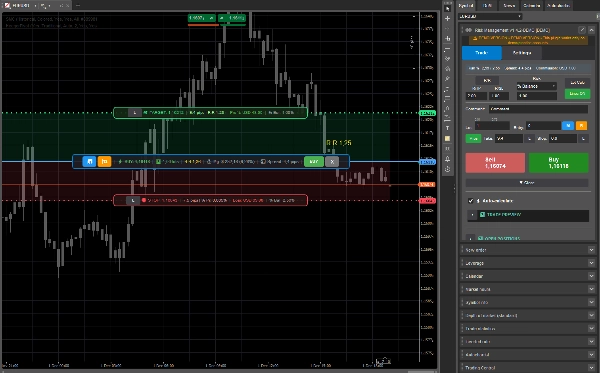600x373 pixels.
Task: Expand the Calendar panel chevron
Action: point(592,276)
